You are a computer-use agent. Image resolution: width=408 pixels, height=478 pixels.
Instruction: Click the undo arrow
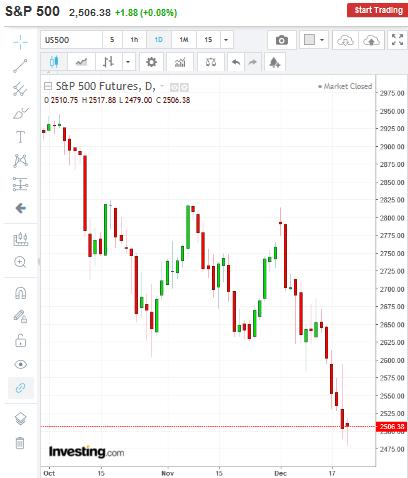coord(236,62)
